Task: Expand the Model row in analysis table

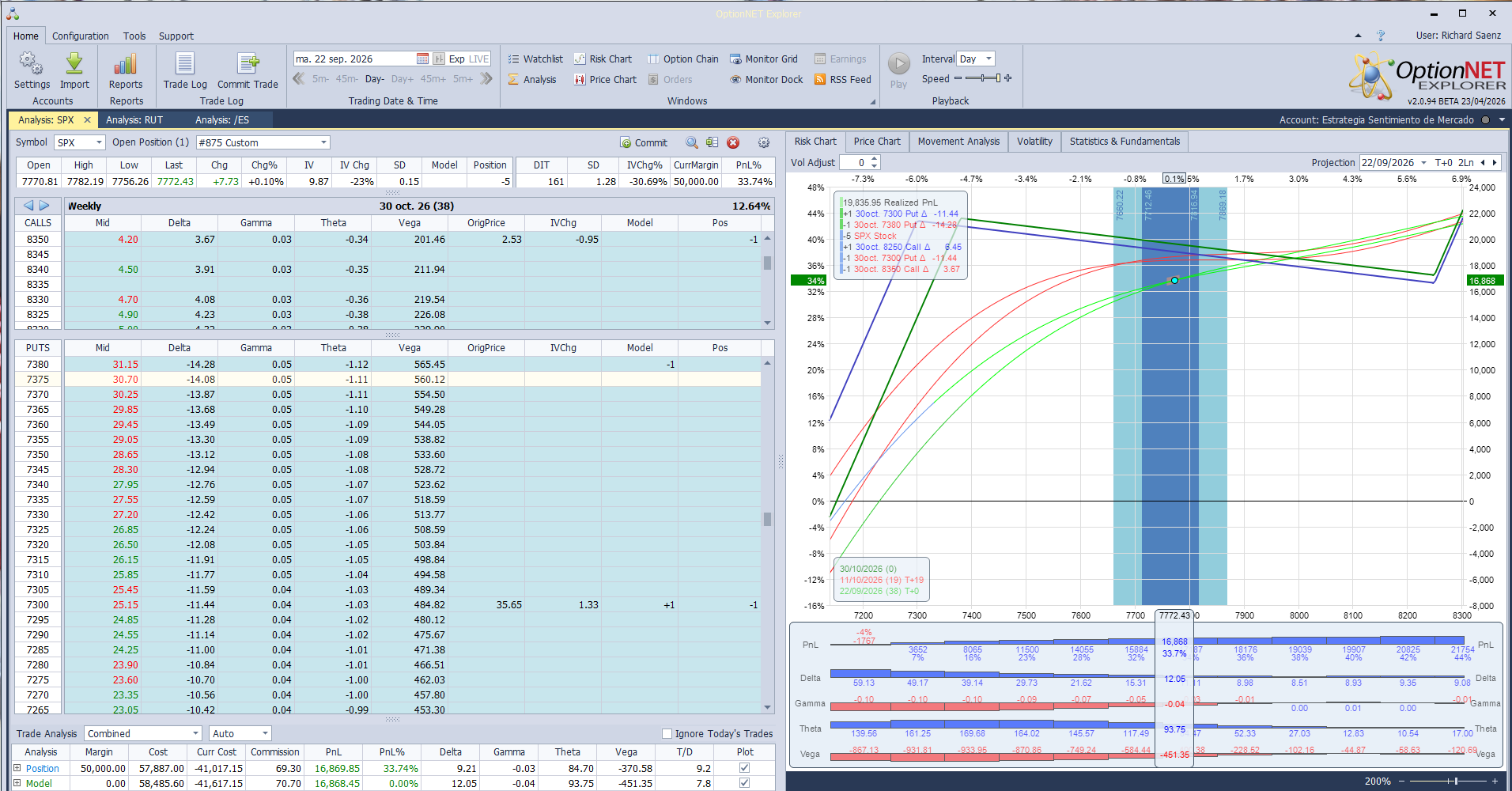Action: (x=17, y=783)
